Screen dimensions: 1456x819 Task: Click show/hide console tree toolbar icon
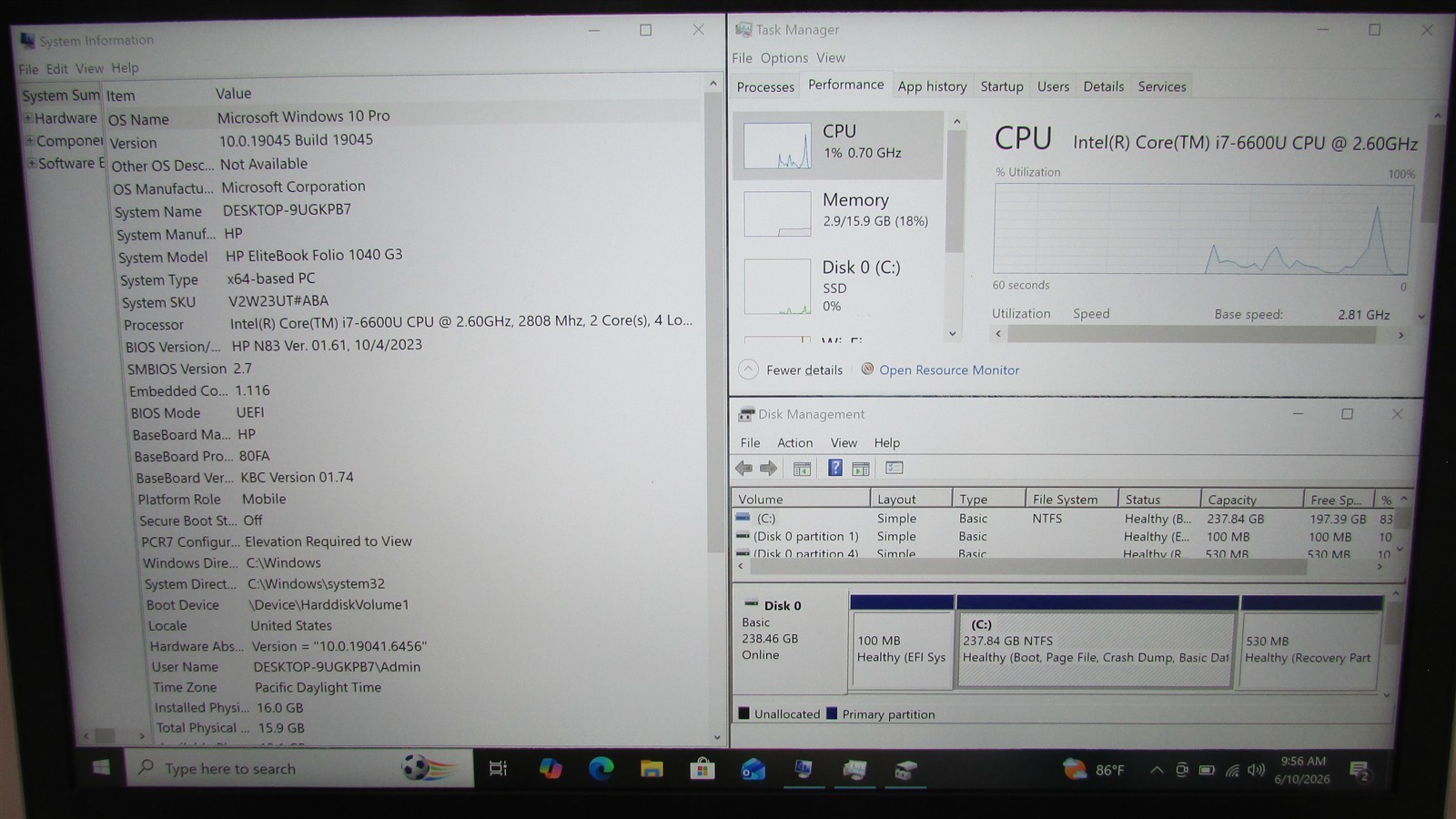802,469
